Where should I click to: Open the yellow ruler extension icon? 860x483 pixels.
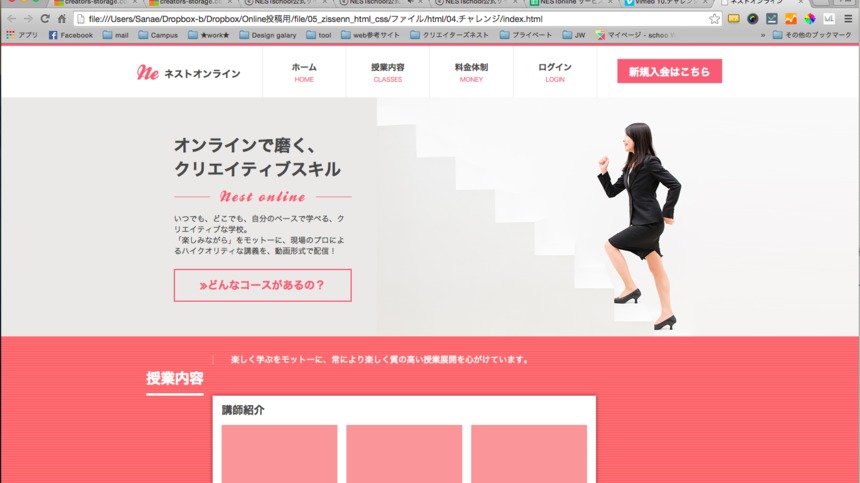click(733, 19)
